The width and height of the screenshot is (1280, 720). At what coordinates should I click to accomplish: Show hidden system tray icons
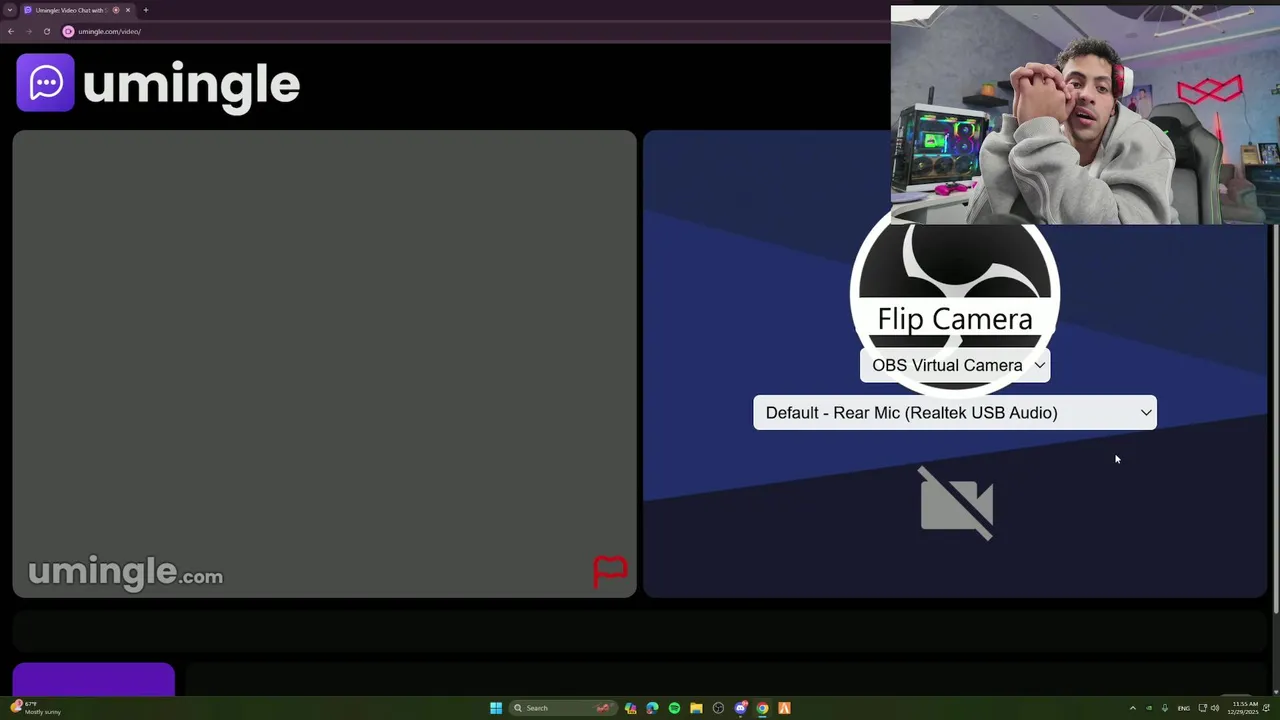click(1133, 708)
